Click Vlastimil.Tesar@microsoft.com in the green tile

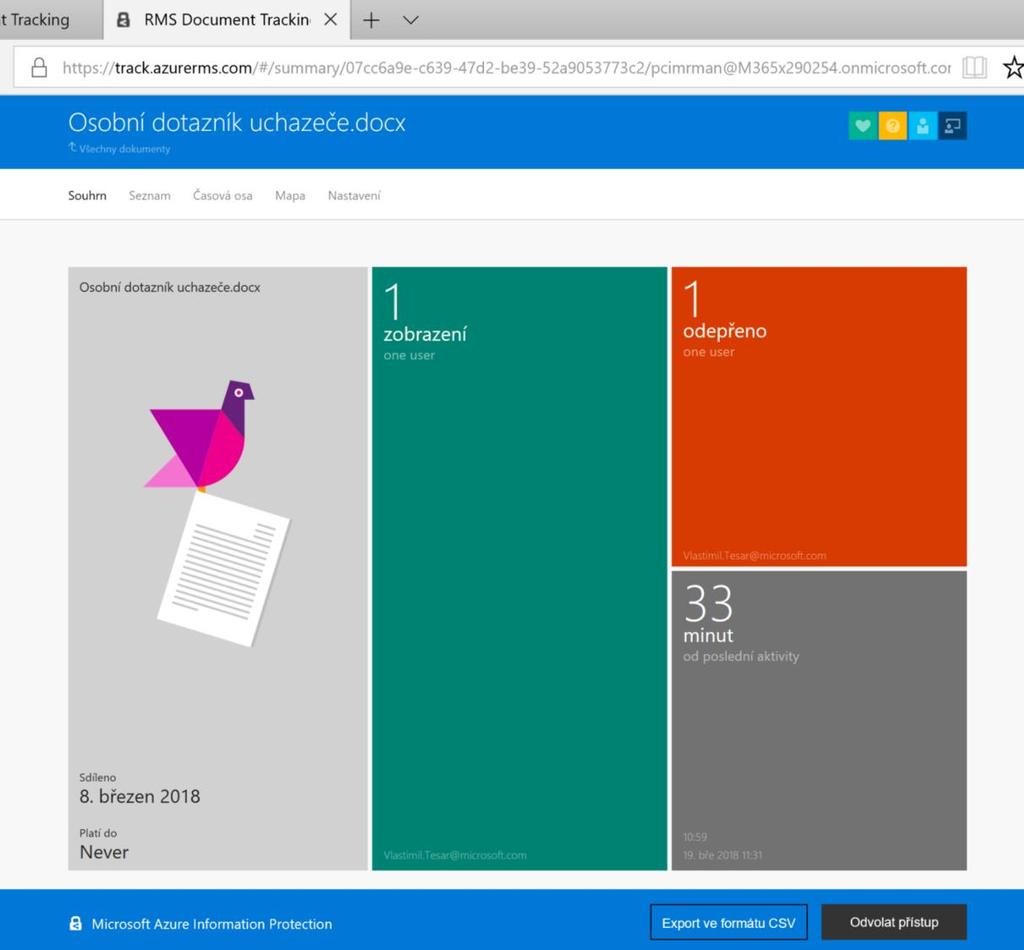tap(455, 855)
